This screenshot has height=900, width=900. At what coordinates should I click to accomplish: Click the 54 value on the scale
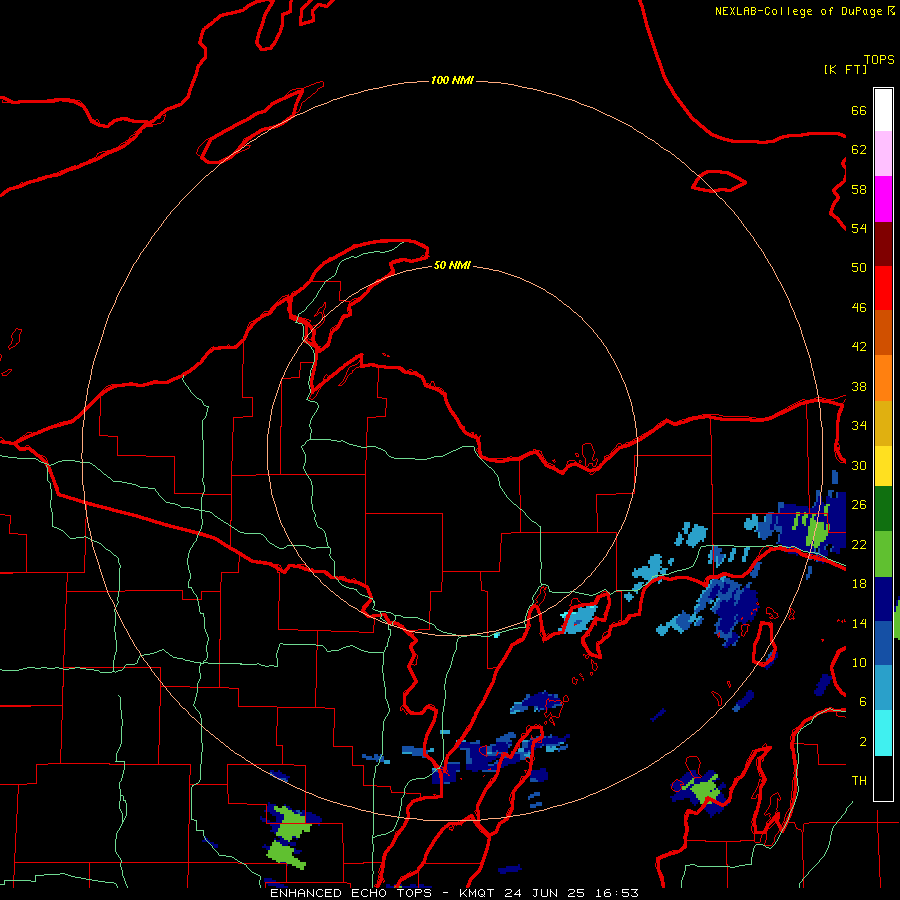tap(859, 228)
